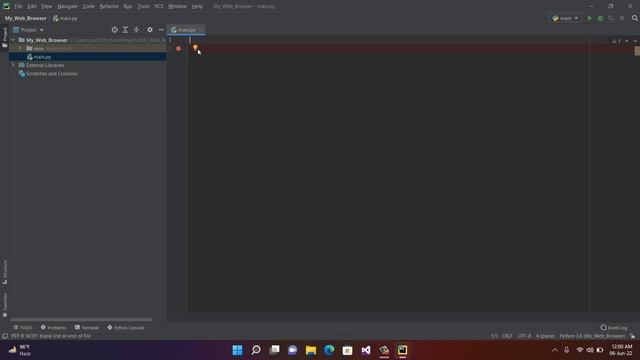
Task: Click the line and column indicator
Action: 494,336
